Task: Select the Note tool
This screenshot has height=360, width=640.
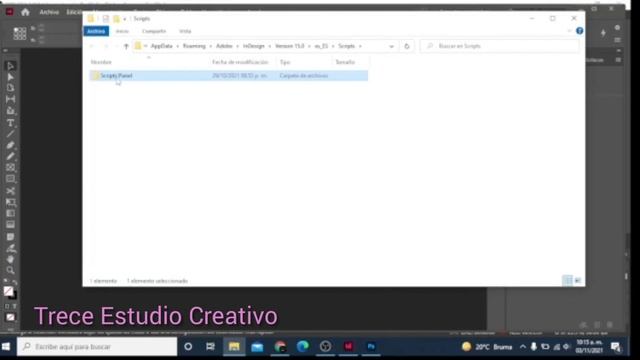Action: coord(10,237)
